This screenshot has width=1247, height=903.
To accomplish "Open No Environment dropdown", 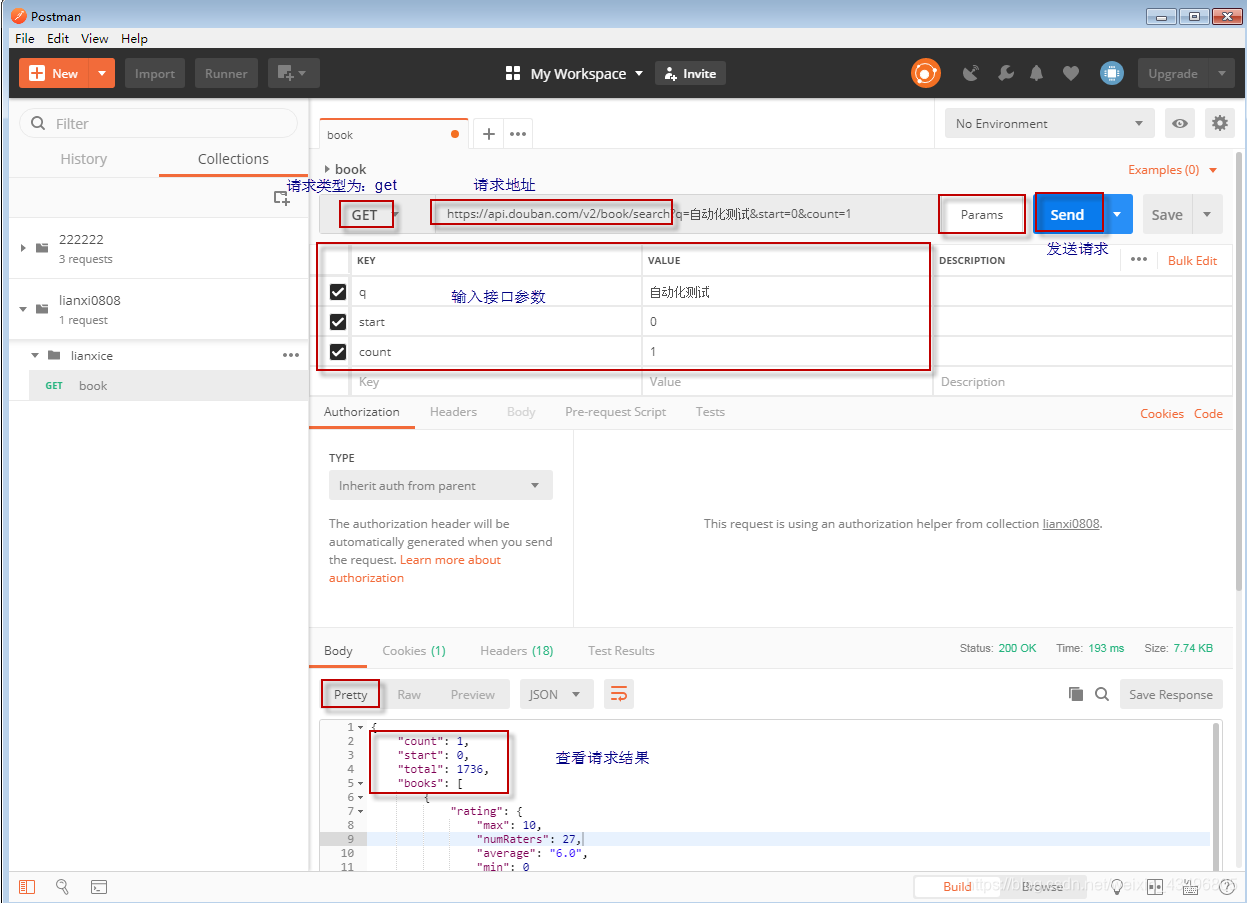I will pos(1049,123).
